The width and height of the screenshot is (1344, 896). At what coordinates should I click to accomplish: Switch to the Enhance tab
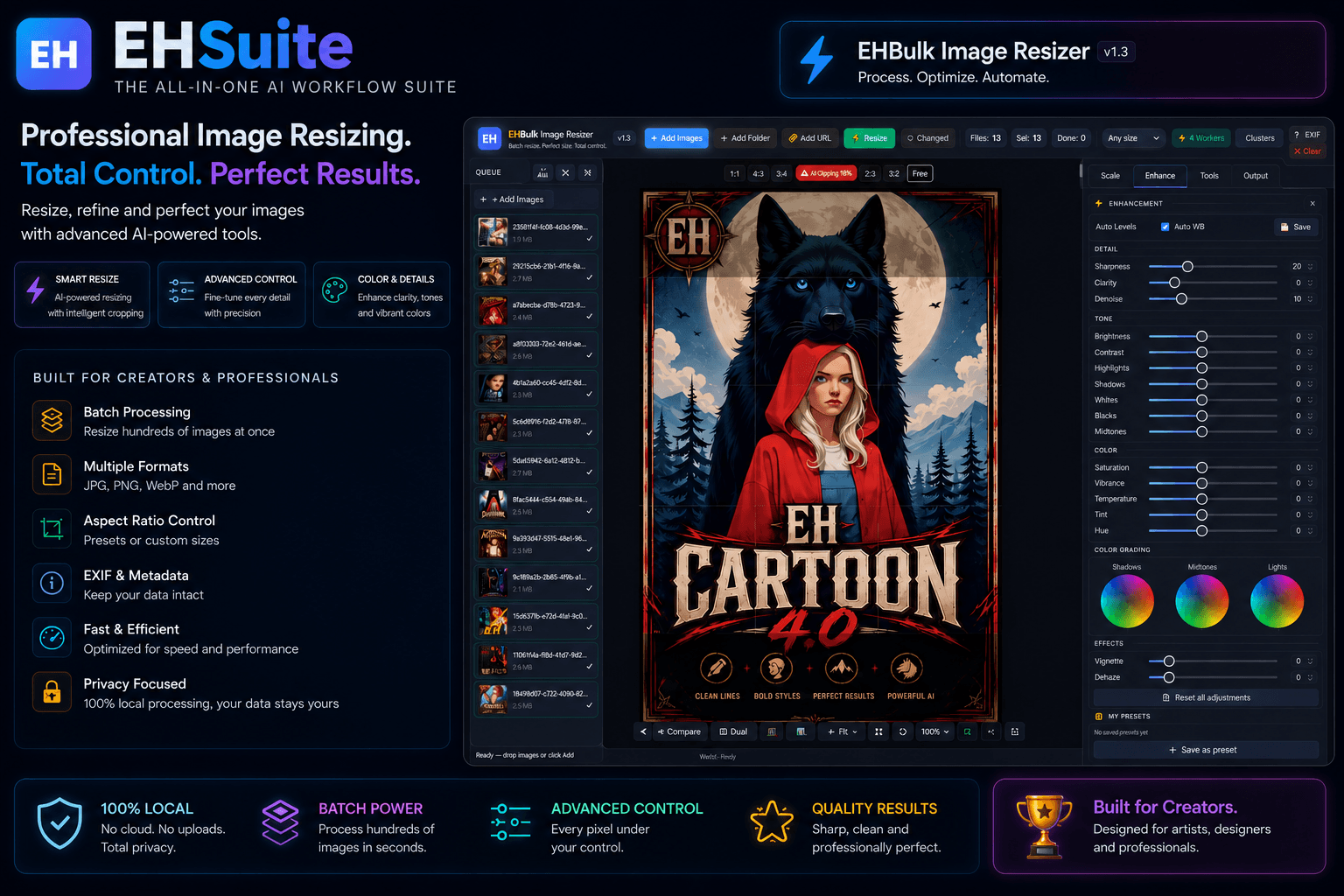pyautogui.click(x=1160, y=176)
